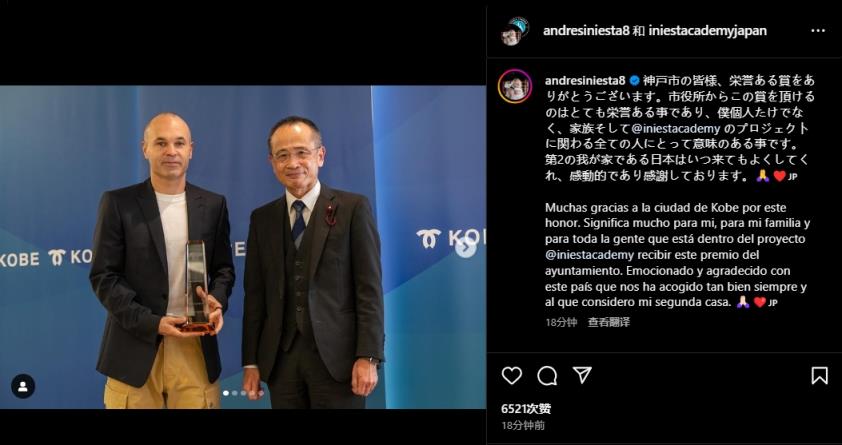842x445 pixels.
Task: Click 查看翻译 to translate caption
Action: [608, 322]
